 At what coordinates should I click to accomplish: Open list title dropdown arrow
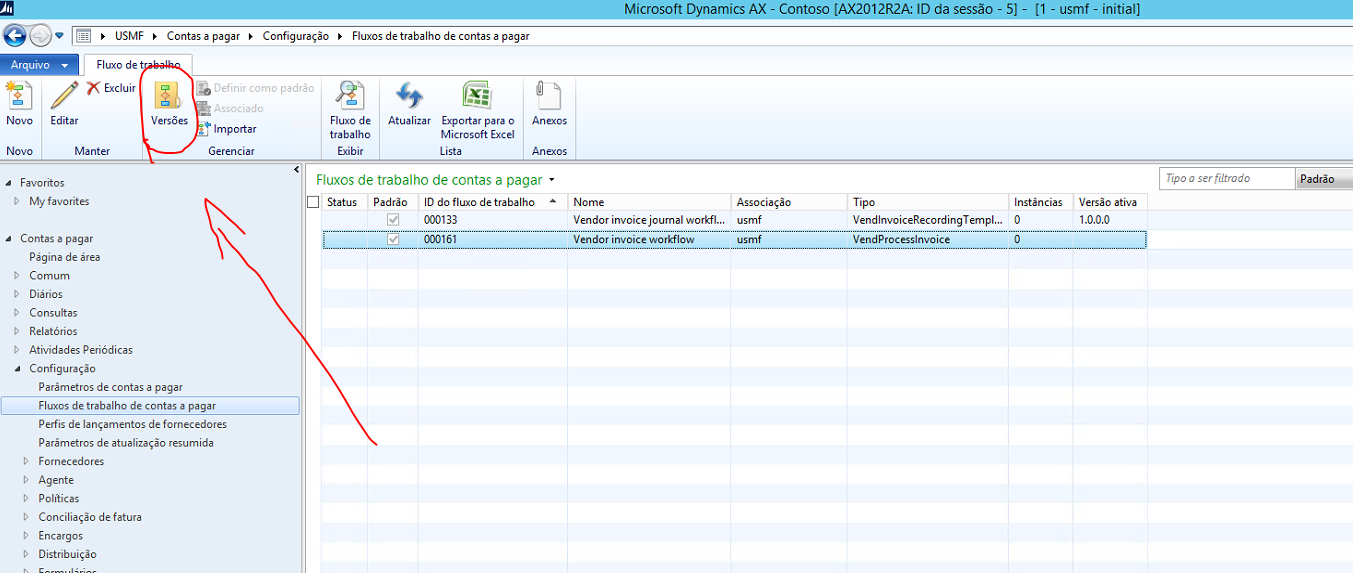[x=551, y=181]
